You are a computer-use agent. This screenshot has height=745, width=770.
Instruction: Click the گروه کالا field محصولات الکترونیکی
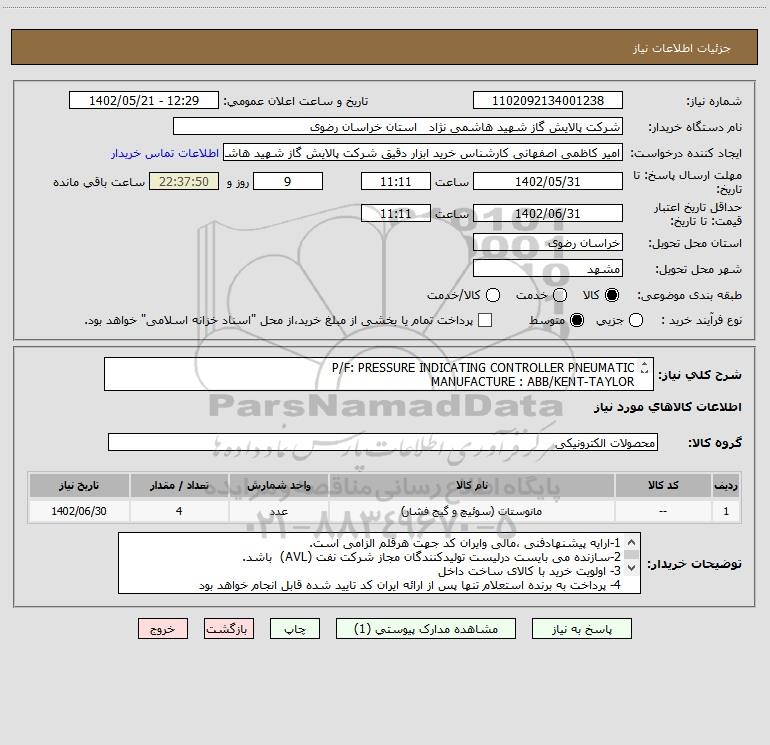pos(383,442)
